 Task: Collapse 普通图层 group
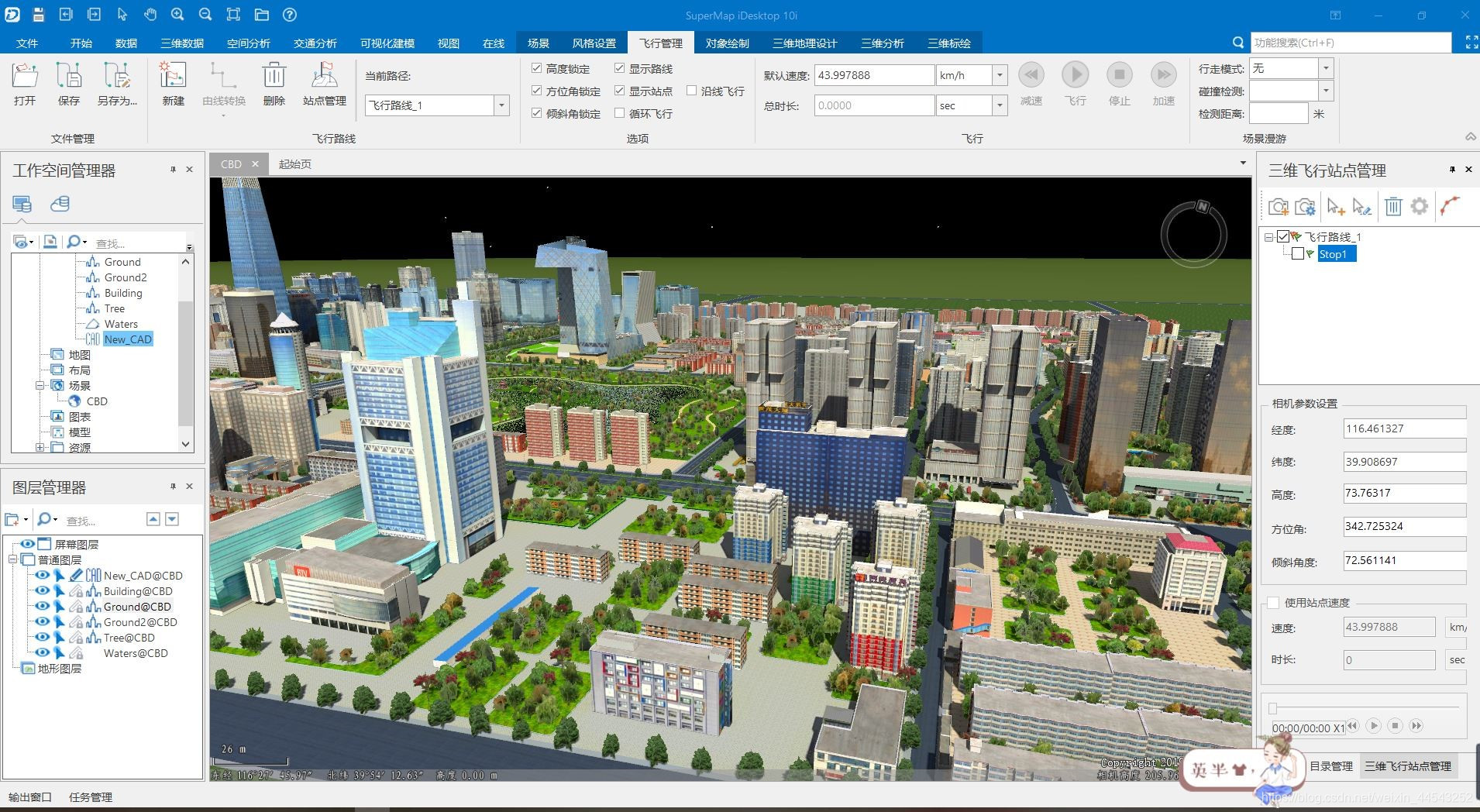(x=12, y=559)
